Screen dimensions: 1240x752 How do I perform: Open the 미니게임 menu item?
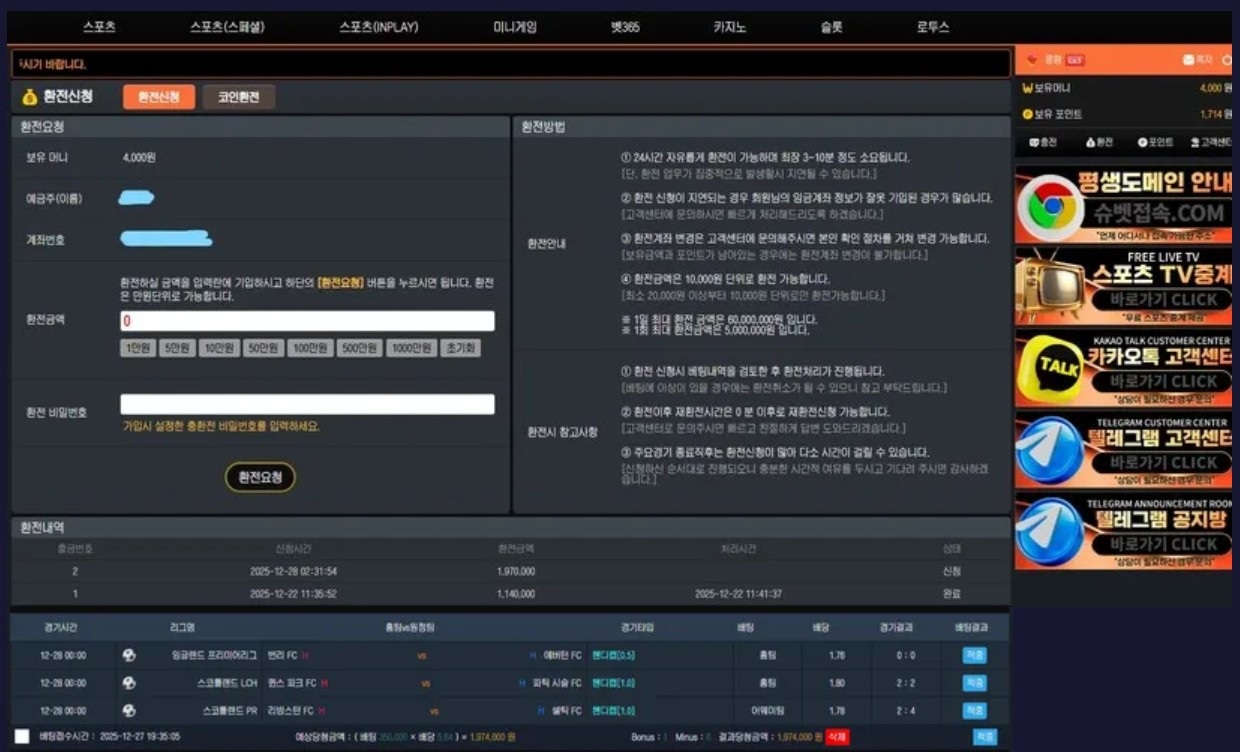pos(515,27)
